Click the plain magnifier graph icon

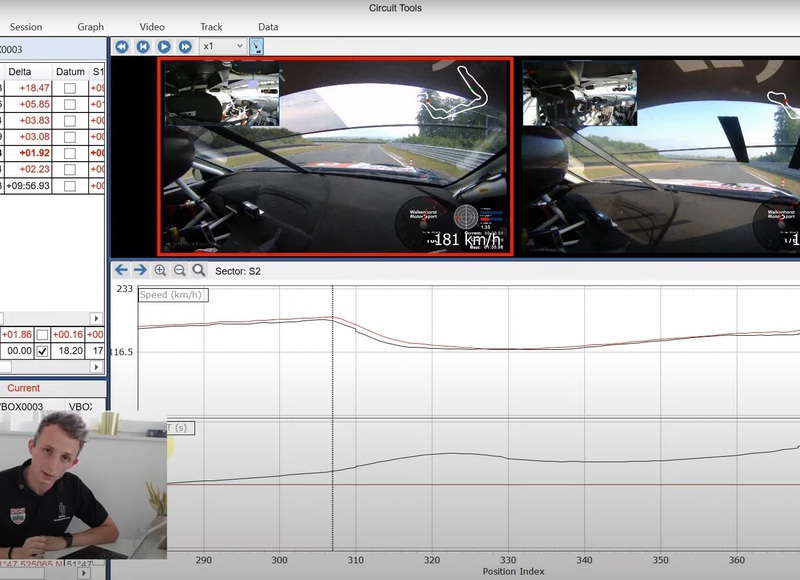click(199, 270)
